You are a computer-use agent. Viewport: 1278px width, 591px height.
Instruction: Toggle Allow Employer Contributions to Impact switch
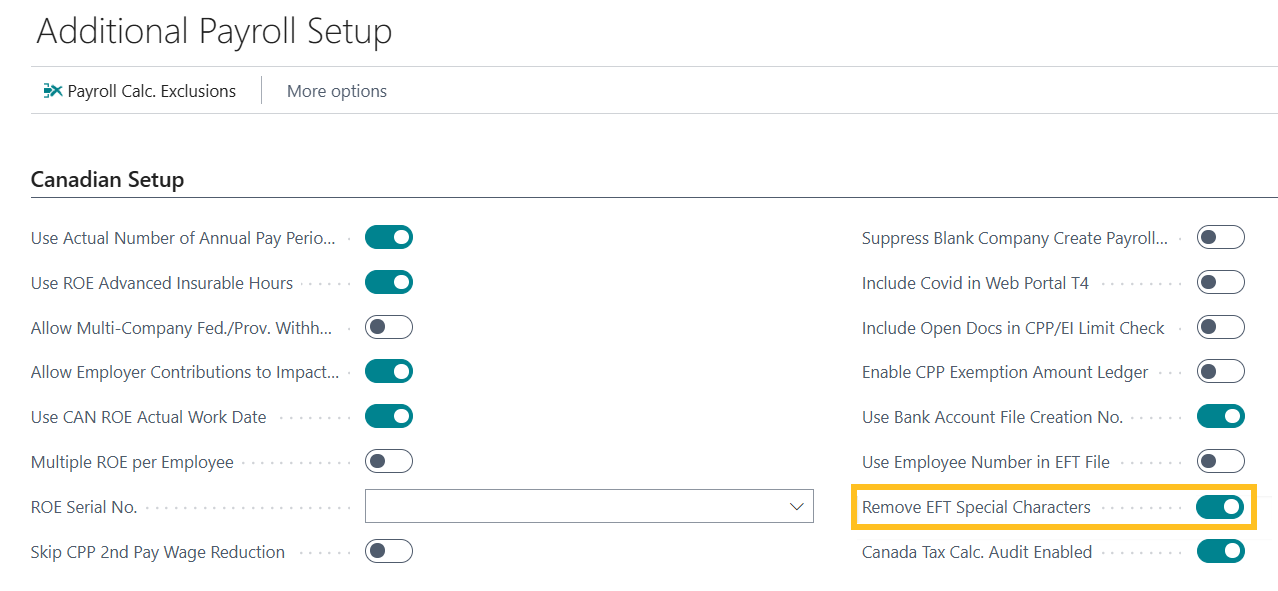click(x=389, y=372)
